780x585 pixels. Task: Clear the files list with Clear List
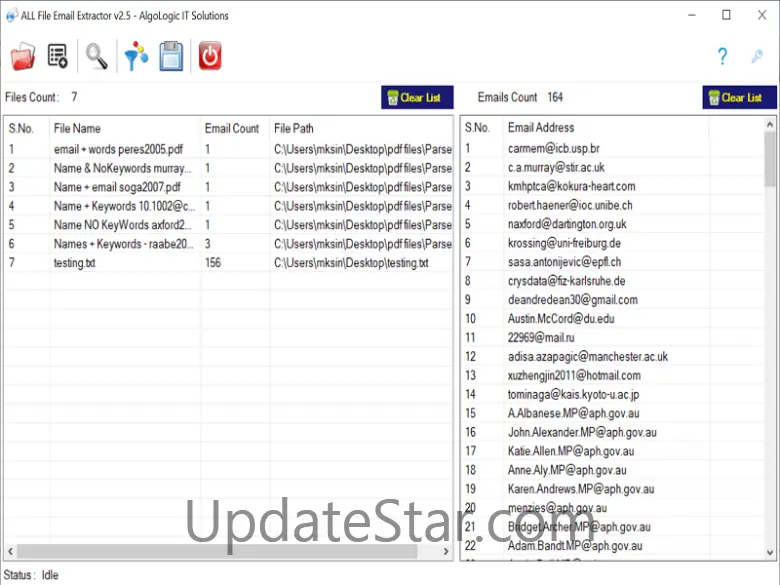[417, 97]
